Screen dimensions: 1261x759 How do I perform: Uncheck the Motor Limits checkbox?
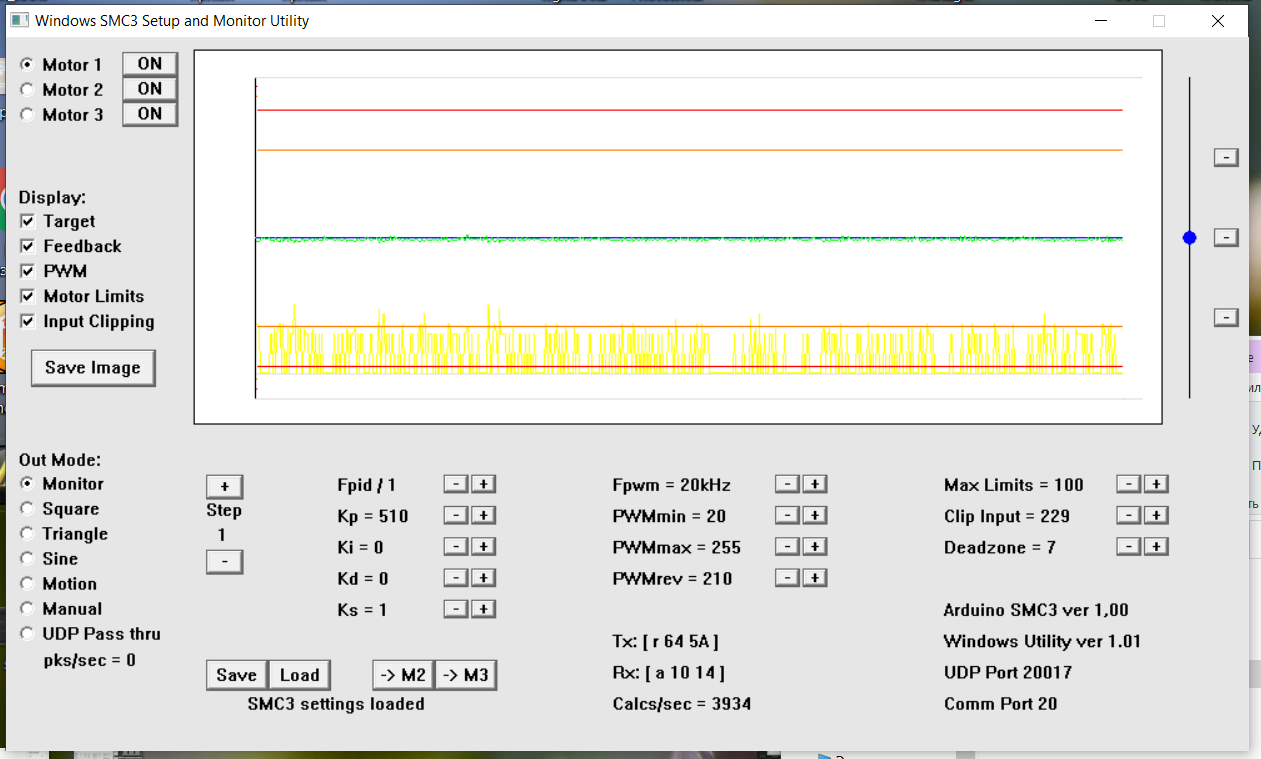(28, 296)
